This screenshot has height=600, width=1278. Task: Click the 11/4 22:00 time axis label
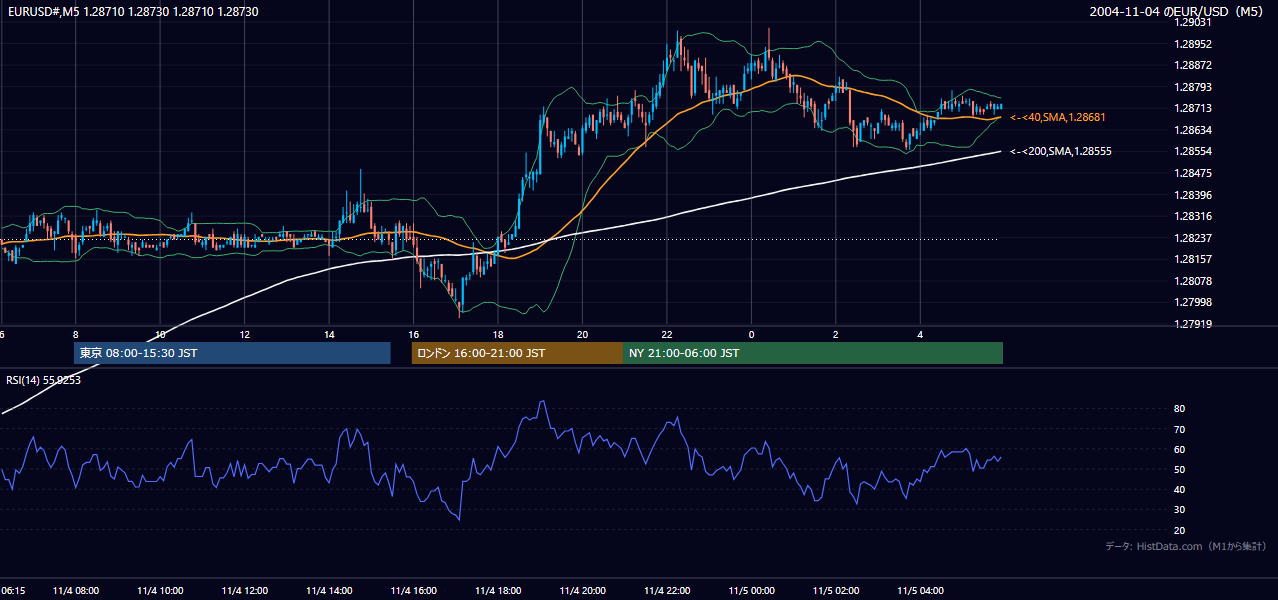(667, 591)
